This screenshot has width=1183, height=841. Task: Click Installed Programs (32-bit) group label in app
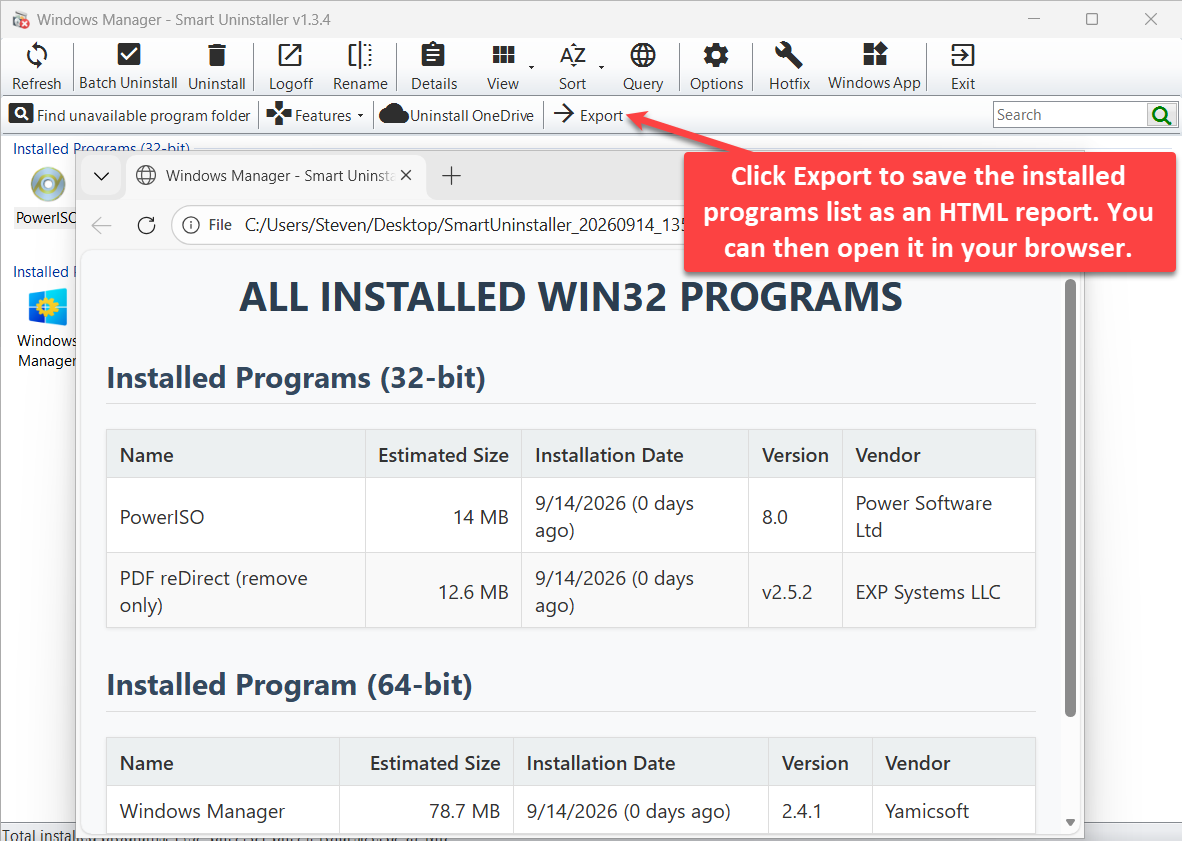point(101,148)
